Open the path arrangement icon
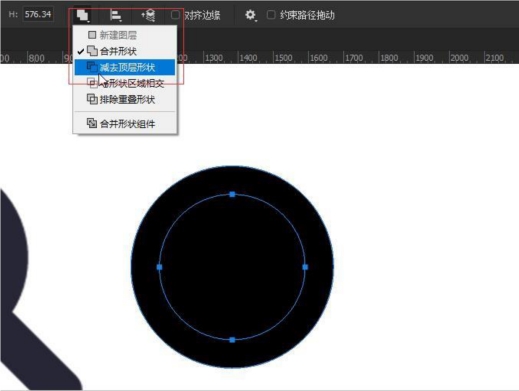 [148, 15]
